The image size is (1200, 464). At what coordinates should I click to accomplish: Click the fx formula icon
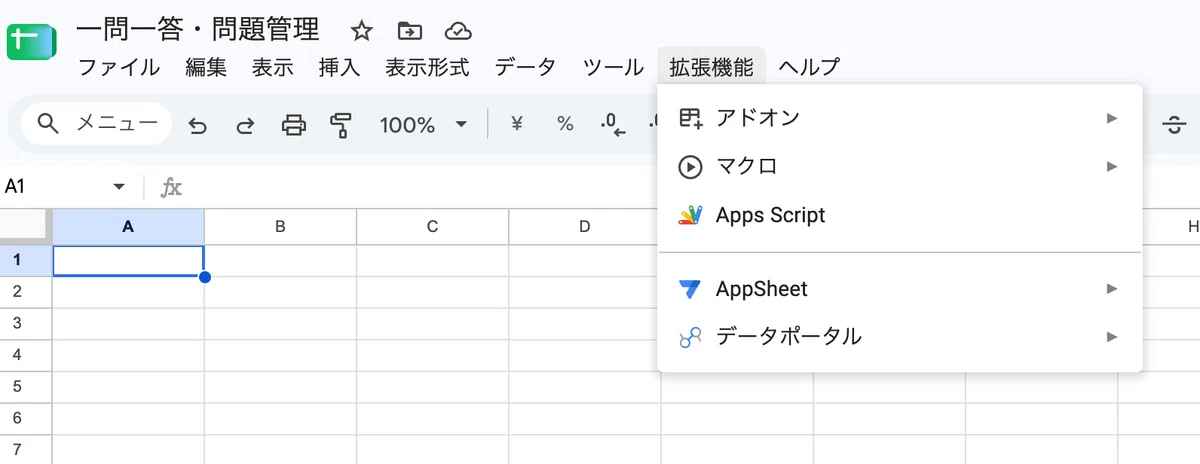tap(172, 187)
